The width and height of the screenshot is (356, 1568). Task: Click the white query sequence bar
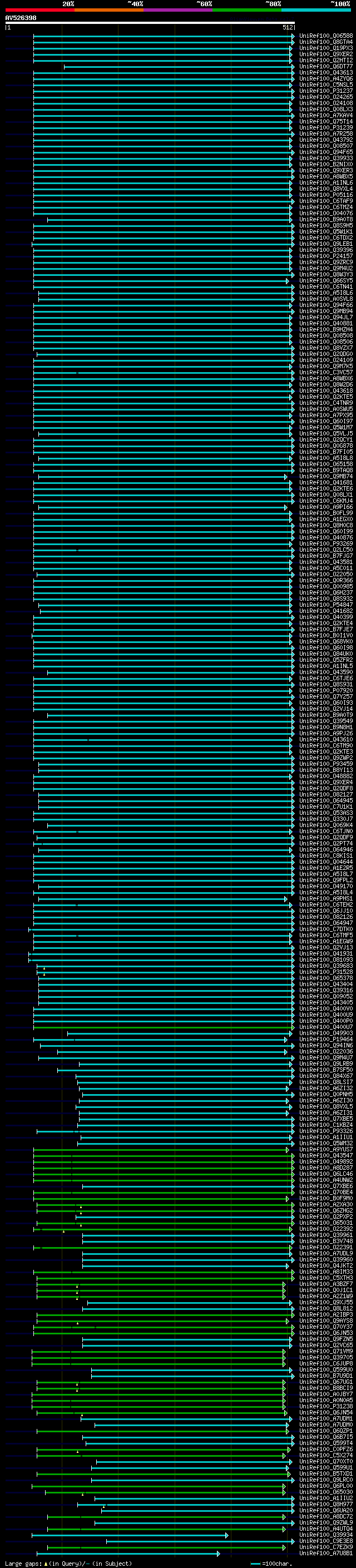[x=150, y=22]
